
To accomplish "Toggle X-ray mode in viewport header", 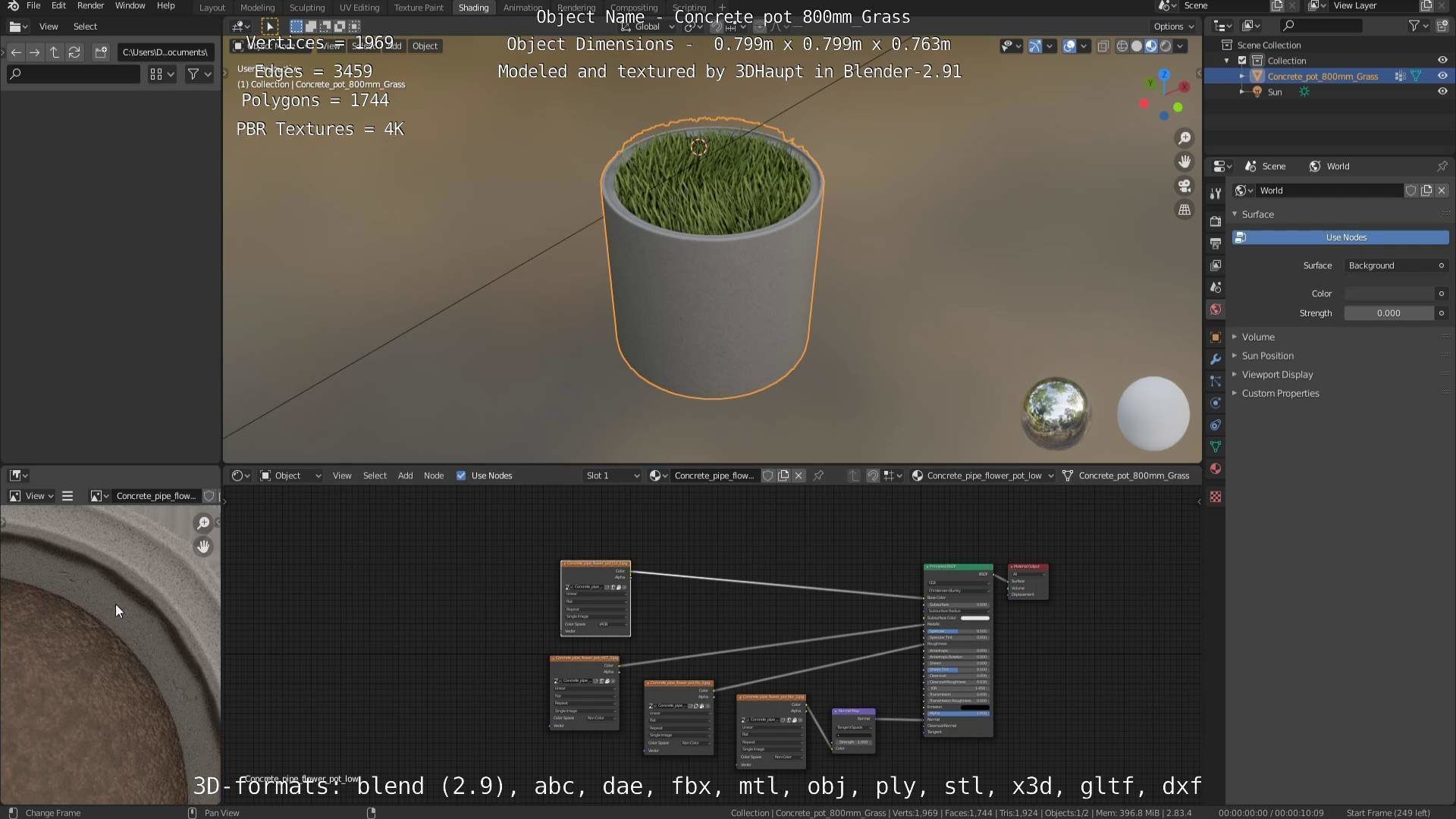I will click(1103, 46).
